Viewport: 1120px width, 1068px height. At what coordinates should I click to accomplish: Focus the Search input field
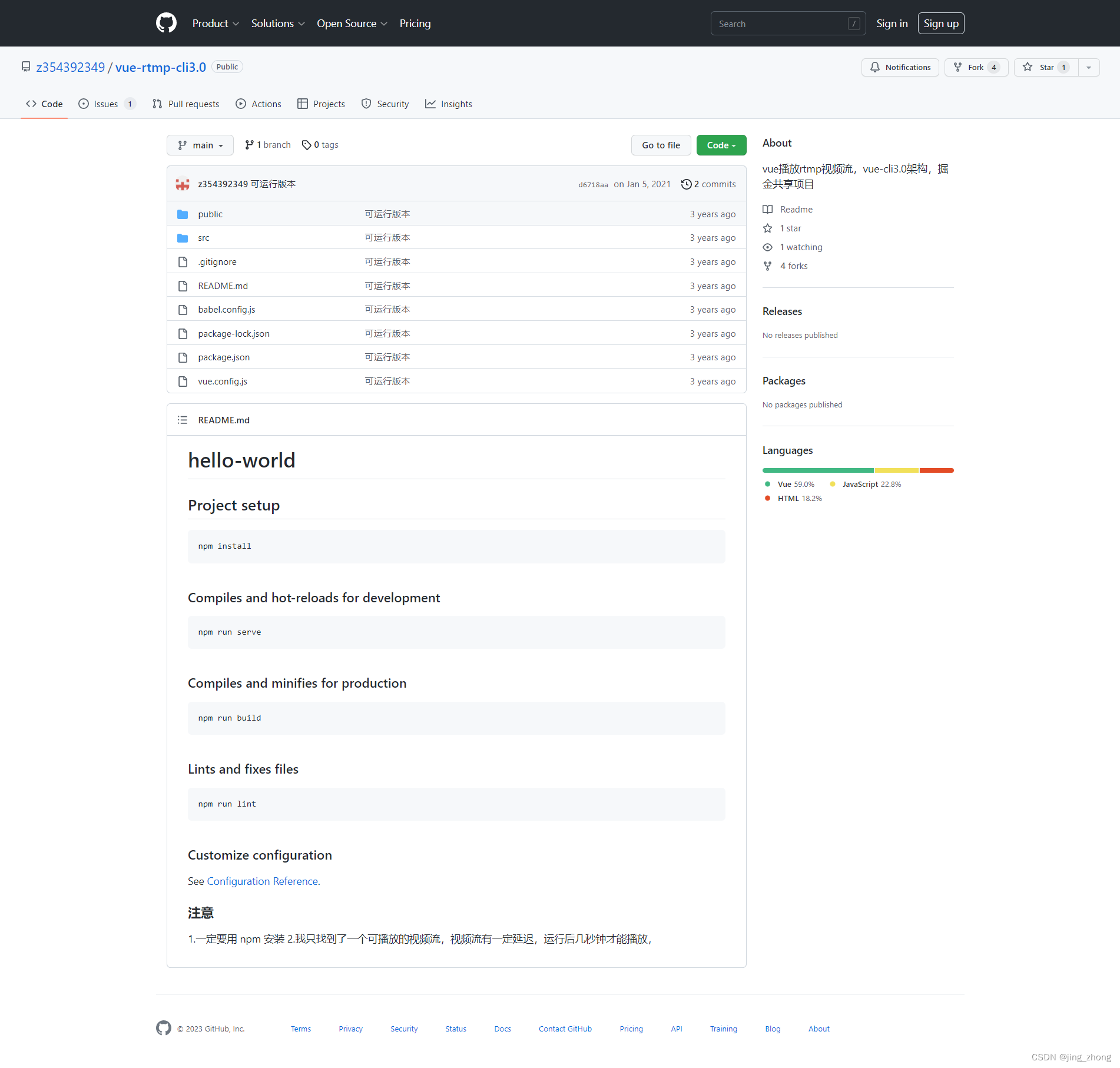click(788, 24)
